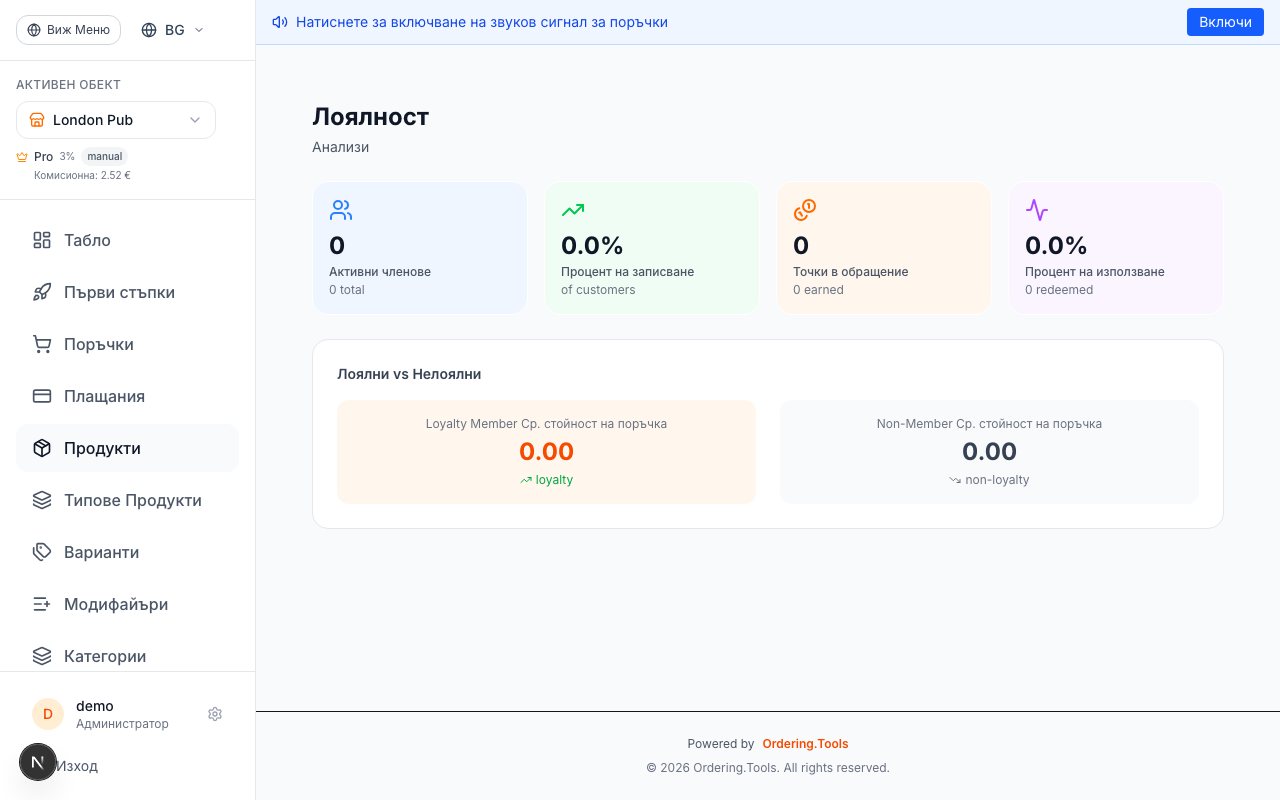Click the speaker icon in the notification banner
1280x800 pixels.
point(279,21)
